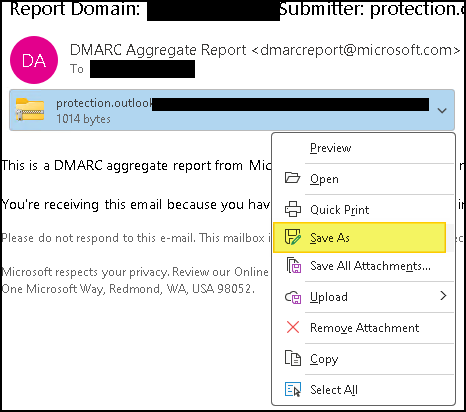Click the protection.outlook attachment file name
The width and height of the screenshot is (466, 412).
tap(104, 103)
